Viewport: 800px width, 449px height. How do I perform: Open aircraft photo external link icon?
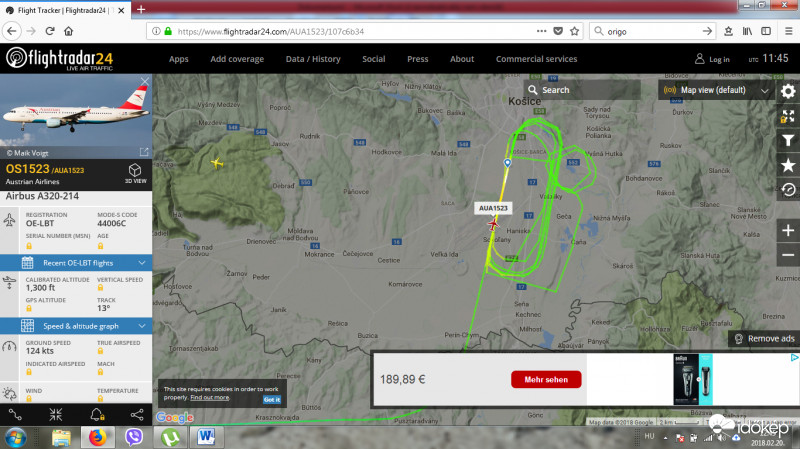144,152
